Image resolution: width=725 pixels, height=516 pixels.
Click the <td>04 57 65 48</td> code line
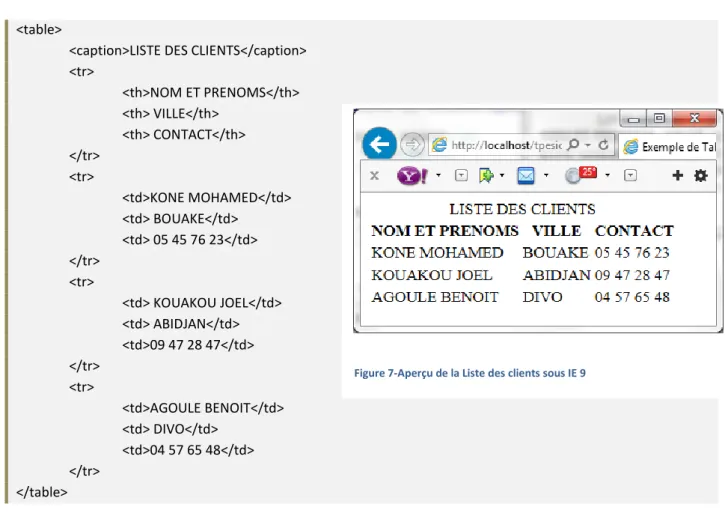pyautogui.click(x=188, y=450)
